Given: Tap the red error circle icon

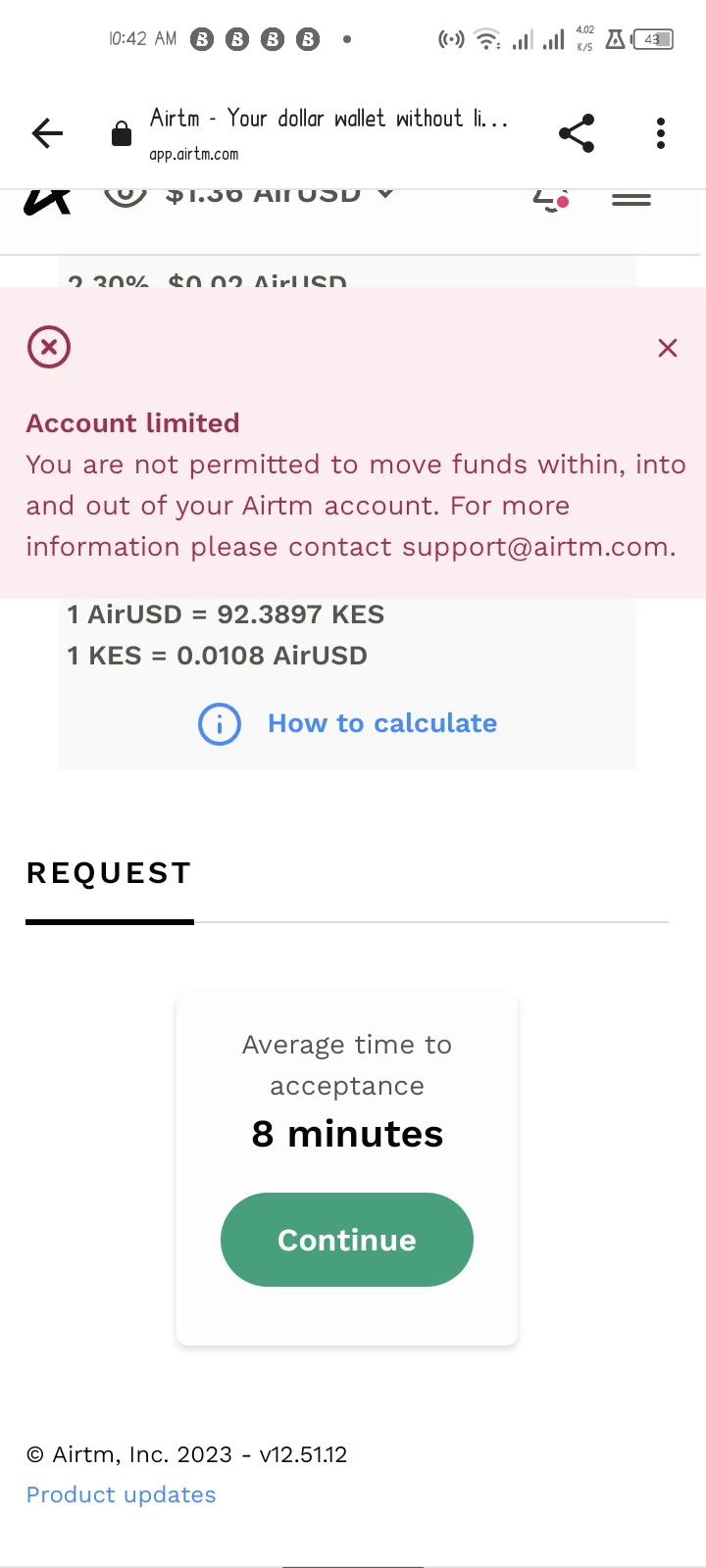Looking at the screenshot, I should [49, 347].
